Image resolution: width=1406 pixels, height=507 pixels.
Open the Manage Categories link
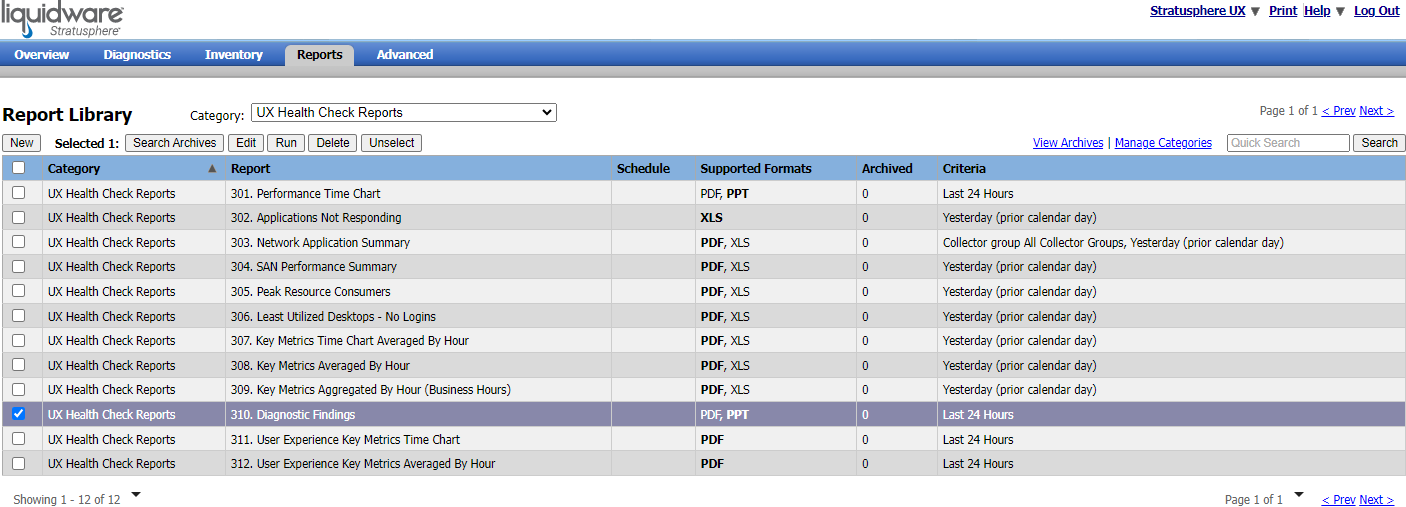click(1163, 143)
